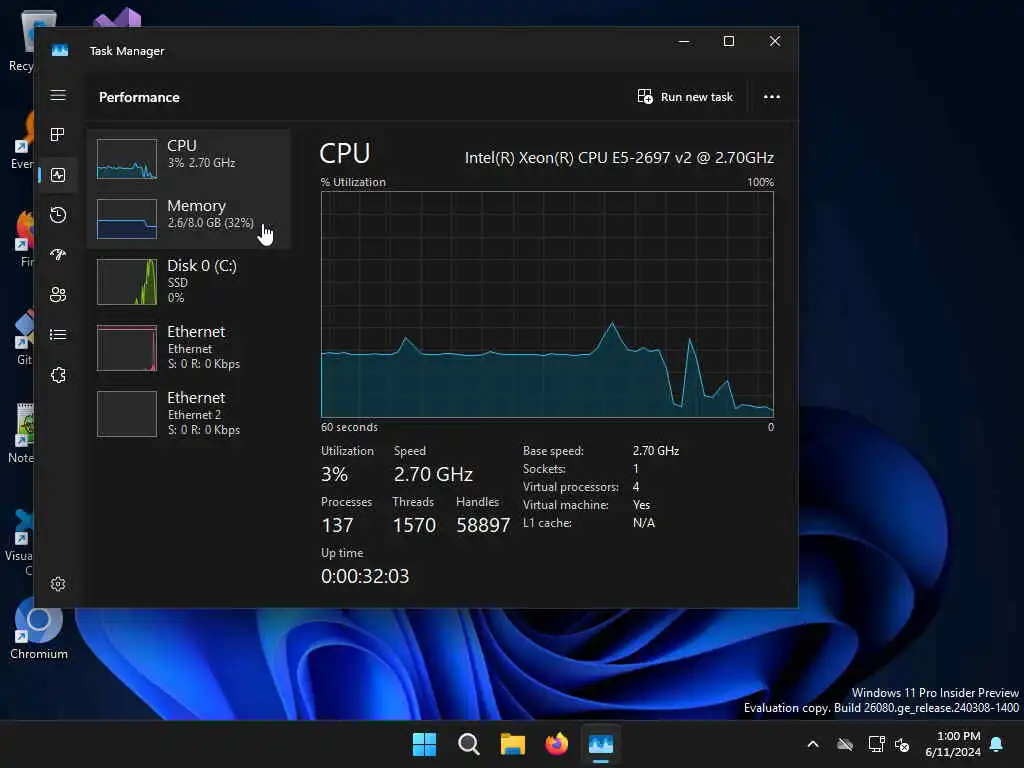Open the Processes page icon
This screenshot has width=1024, height=768.
pos(58,135)
